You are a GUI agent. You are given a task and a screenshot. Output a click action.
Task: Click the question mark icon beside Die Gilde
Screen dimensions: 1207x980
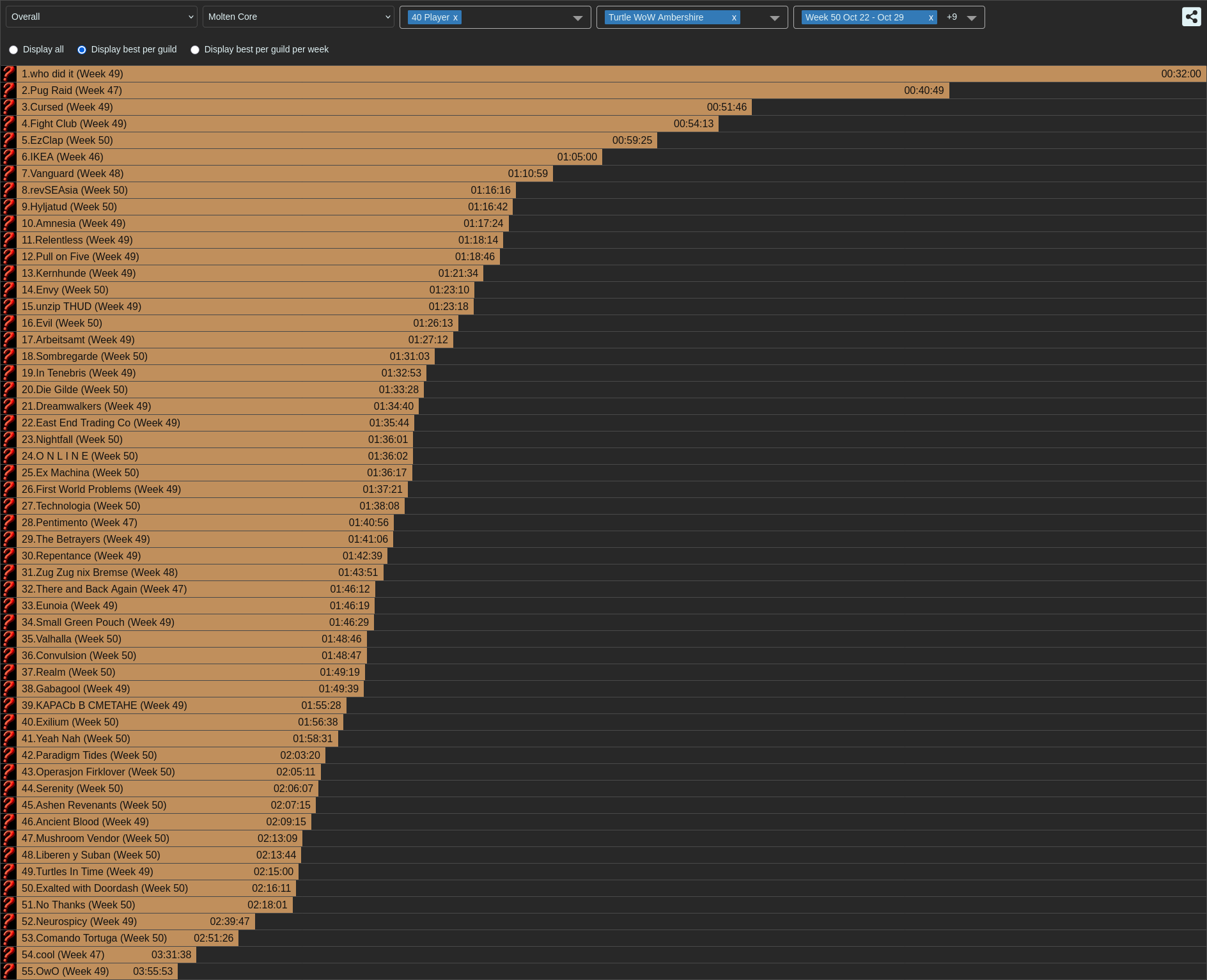click(8, 389)
